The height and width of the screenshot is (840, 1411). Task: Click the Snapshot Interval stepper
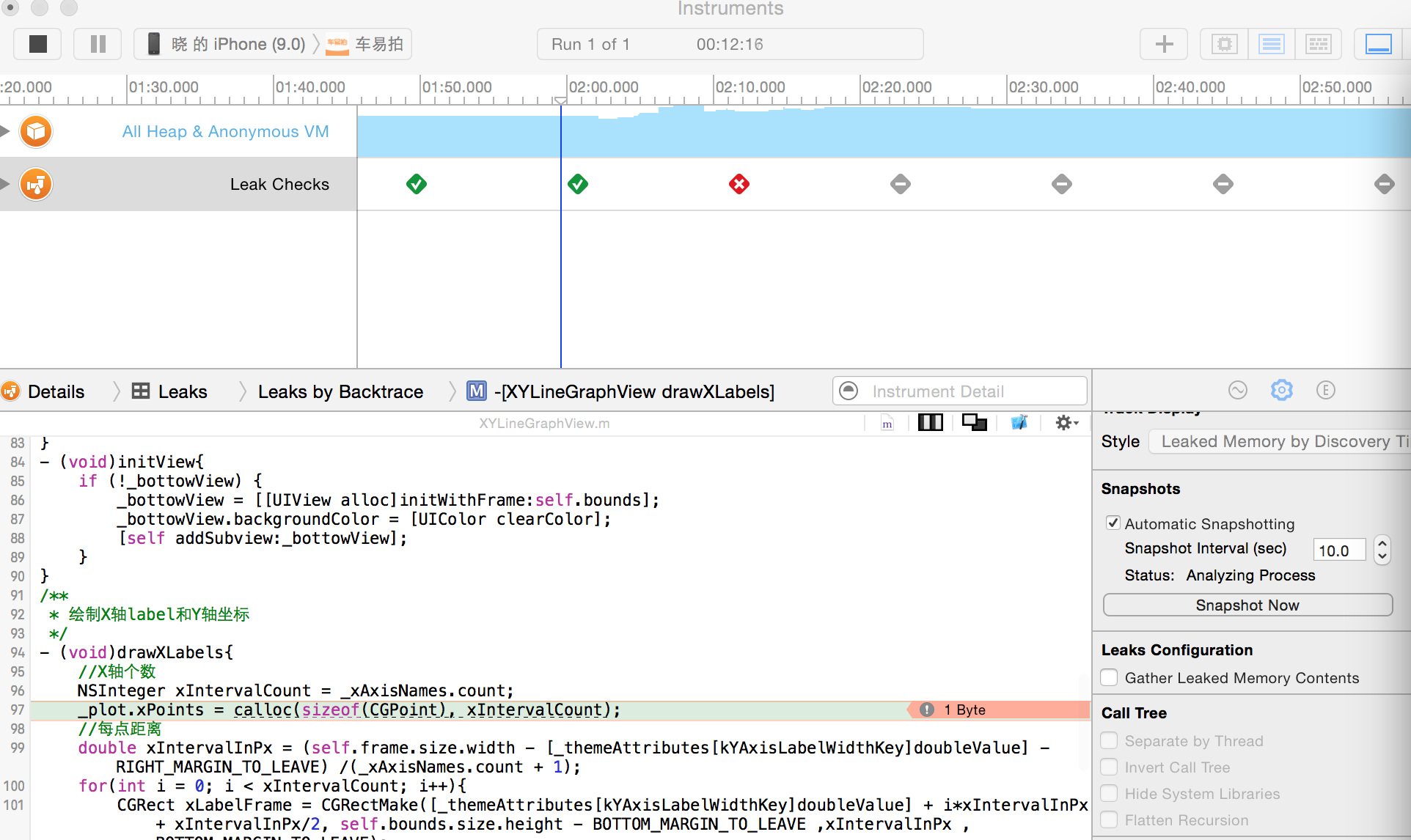[x=1382, y=550]
